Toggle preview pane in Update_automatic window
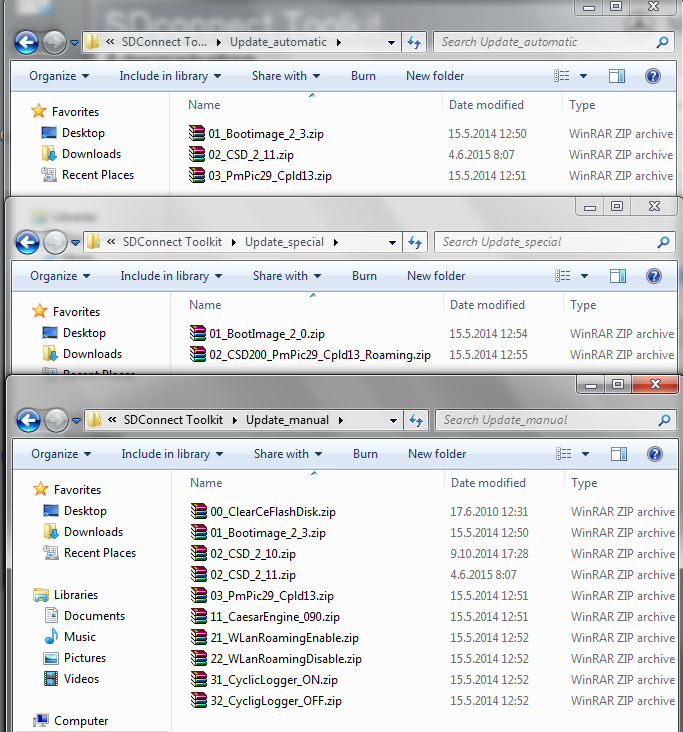The height and width of the screenshot is (732, 683). pos(617,76)
